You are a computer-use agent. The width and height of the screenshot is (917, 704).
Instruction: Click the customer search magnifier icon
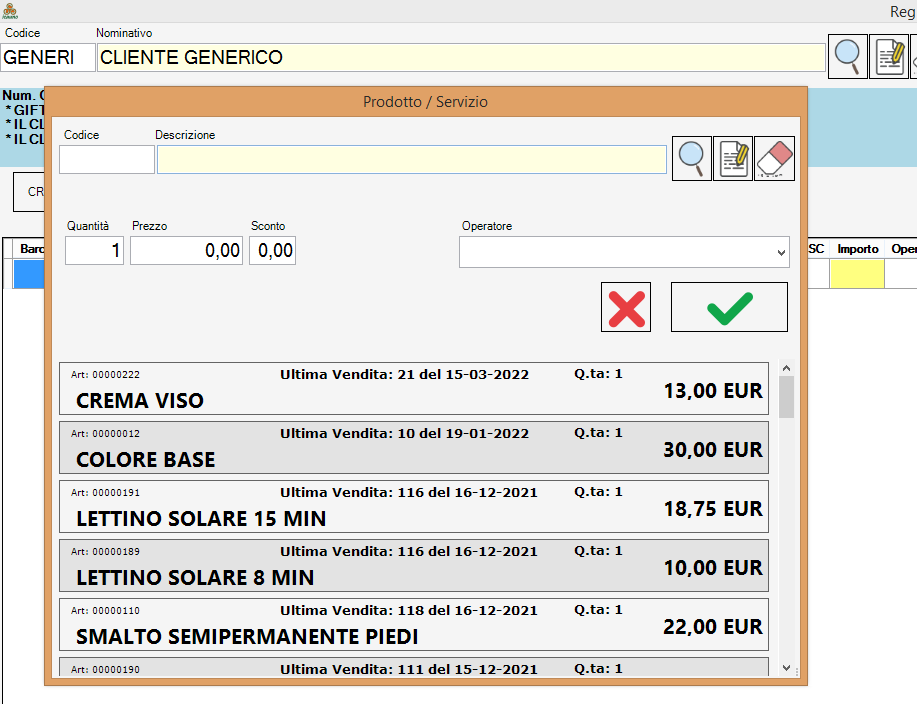(847, 56)
